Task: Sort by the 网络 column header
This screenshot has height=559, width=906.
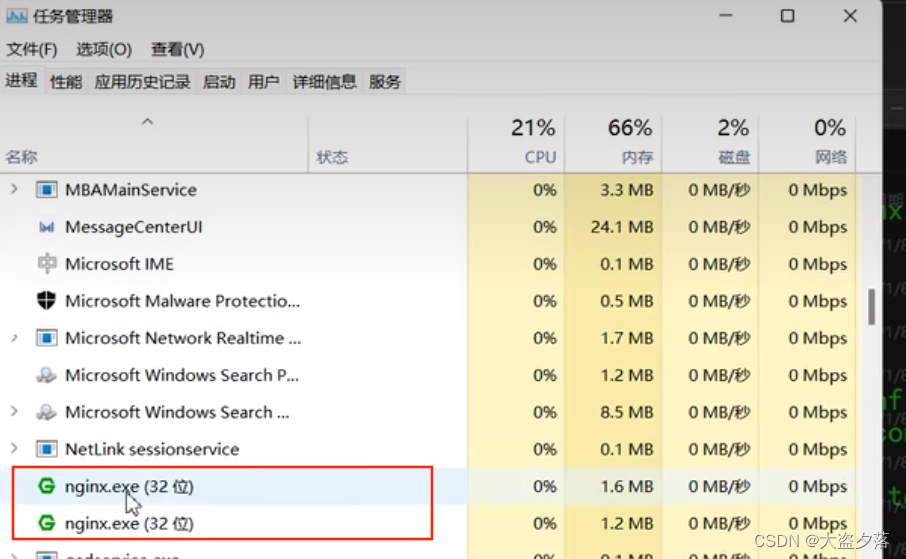Action: [807, 145]
